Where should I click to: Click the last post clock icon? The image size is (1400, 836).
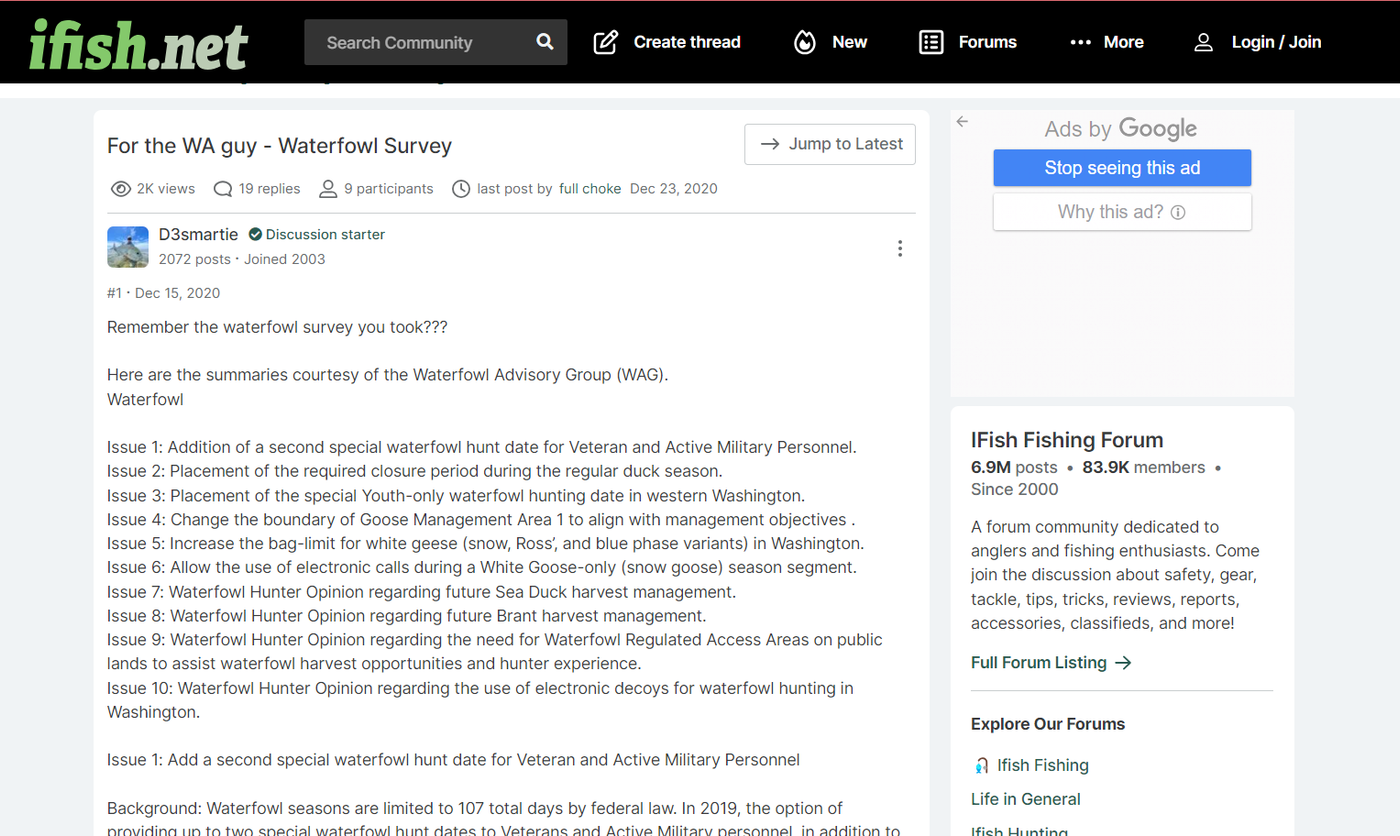coord(461,189)
